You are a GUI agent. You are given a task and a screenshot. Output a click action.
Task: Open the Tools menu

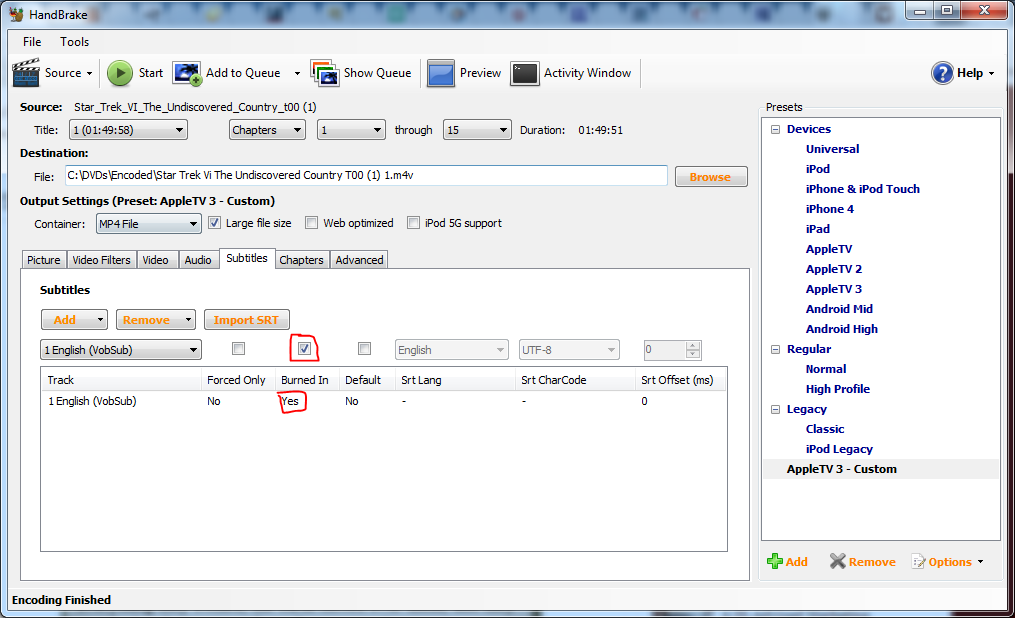74,41
